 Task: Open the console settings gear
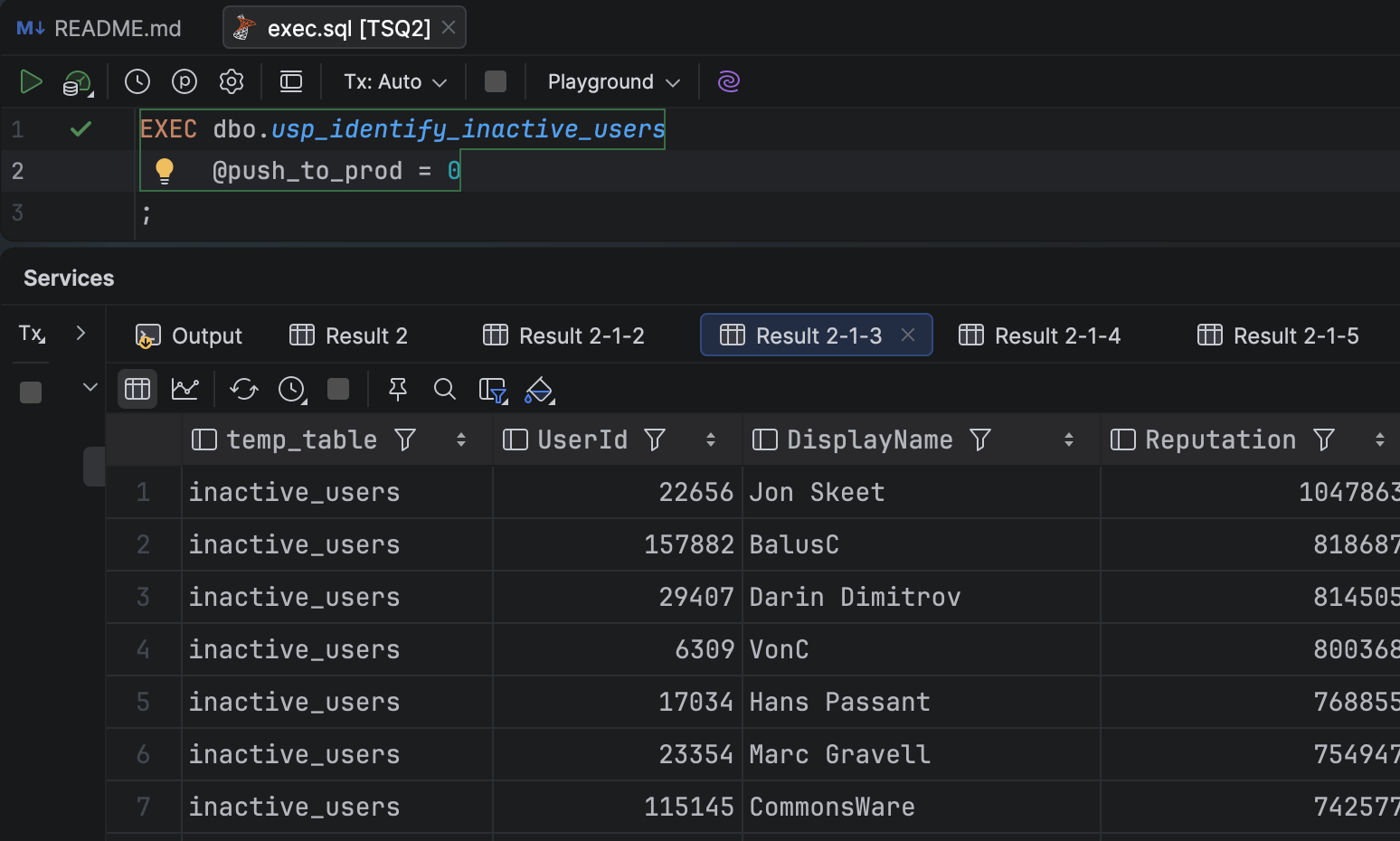click(231, 81)
